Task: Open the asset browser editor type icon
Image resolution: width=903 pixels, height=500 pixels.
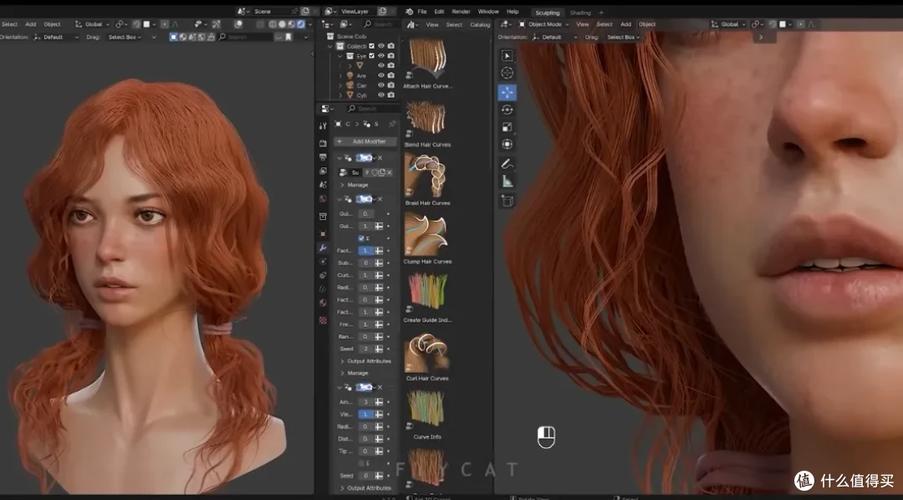Action: click(x=411, y=25)
